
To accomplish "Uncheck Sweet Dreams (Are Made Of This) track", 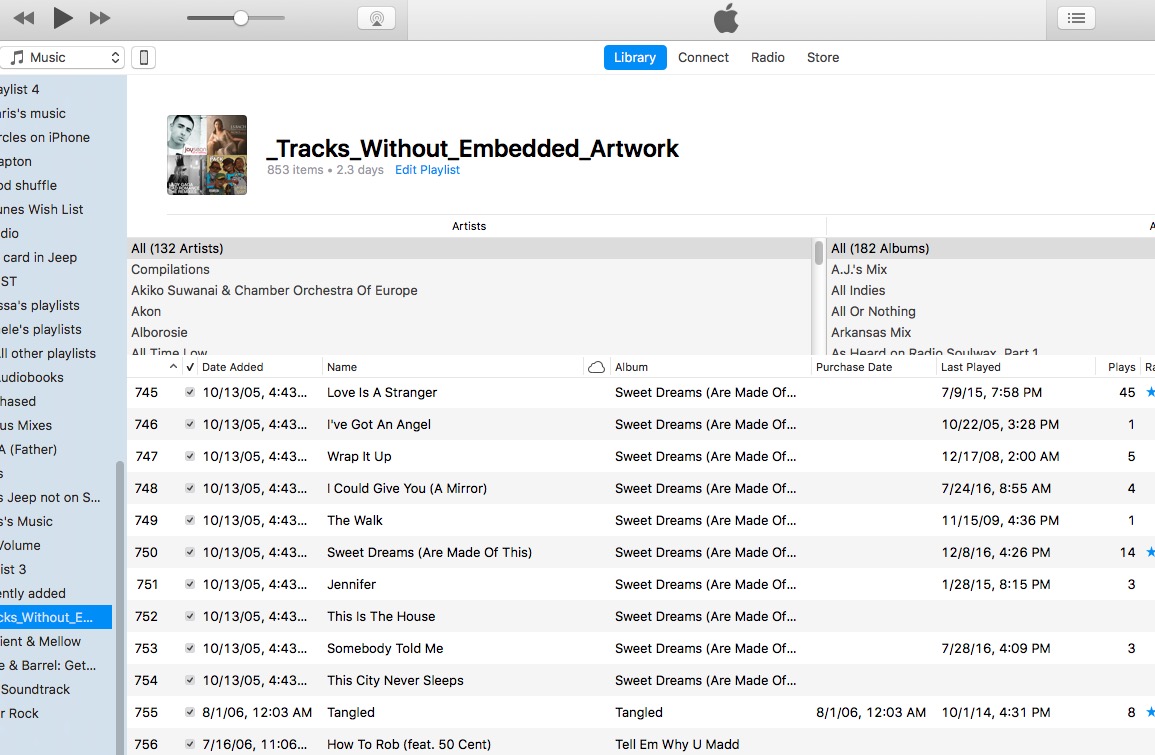I will click(x=190, y=552).
